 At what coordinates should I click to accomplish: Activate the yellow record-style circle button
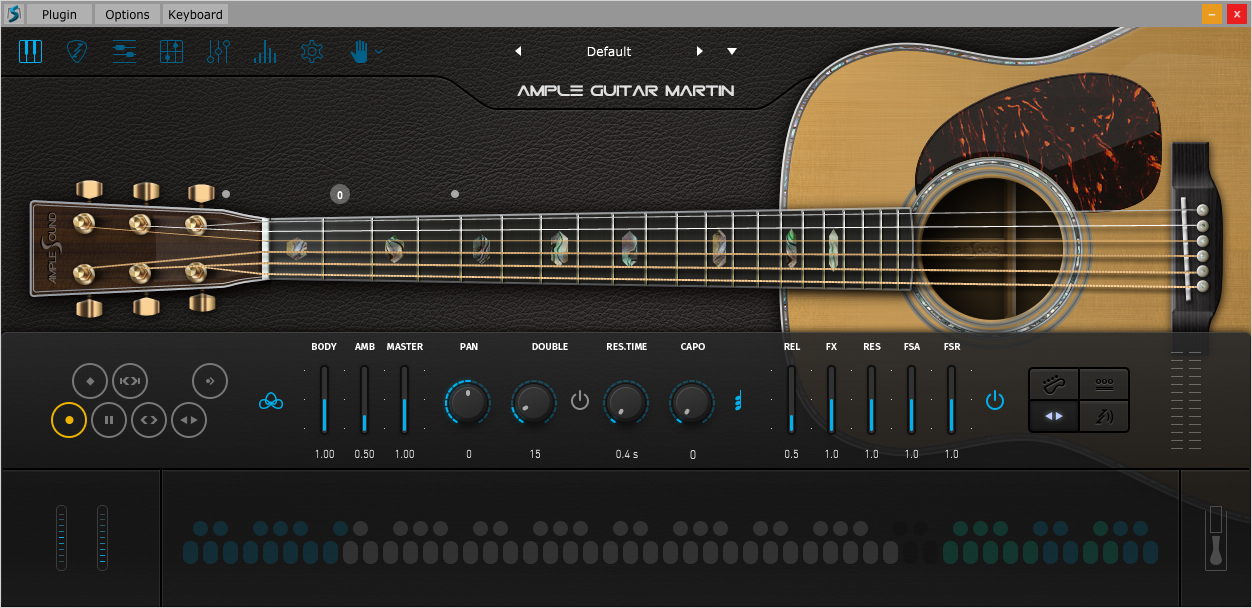coord(68,420)
